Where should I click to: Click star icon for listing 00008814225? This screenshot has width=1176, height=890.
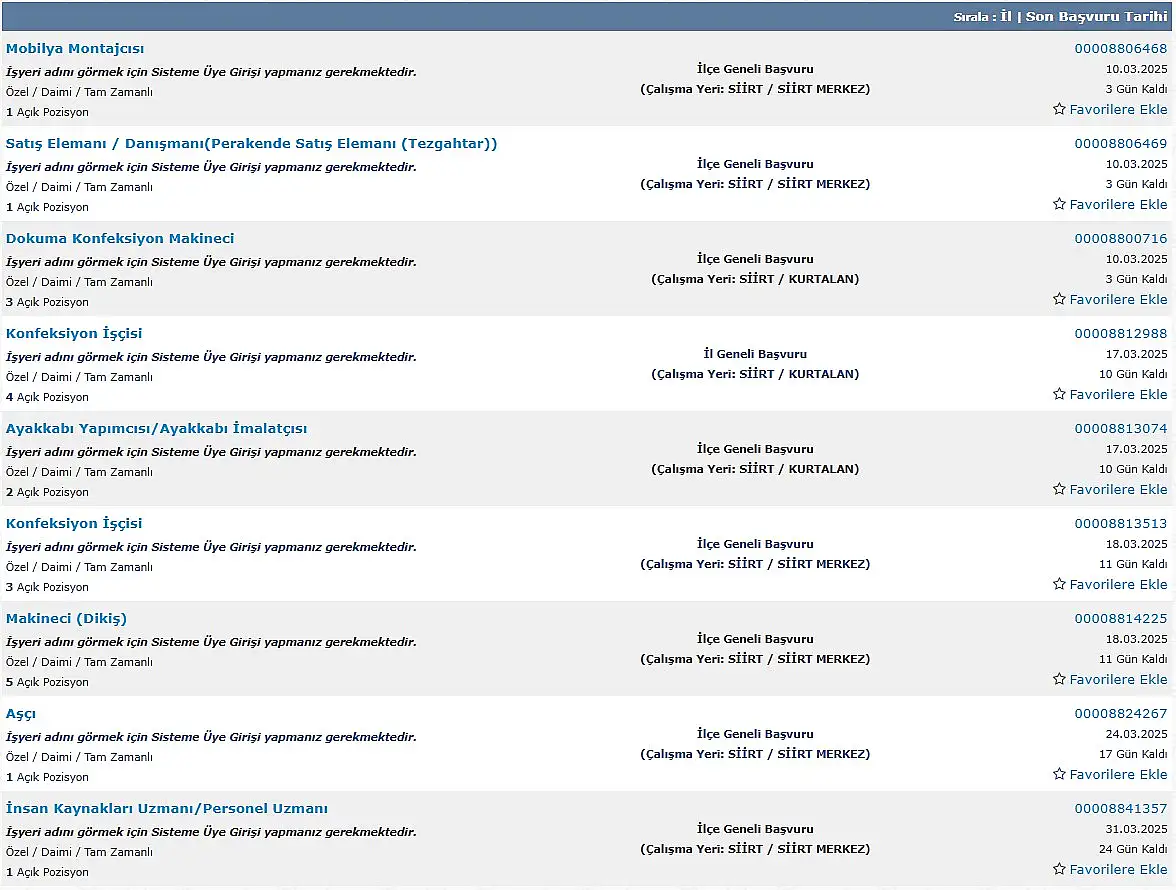point(1059,679)
